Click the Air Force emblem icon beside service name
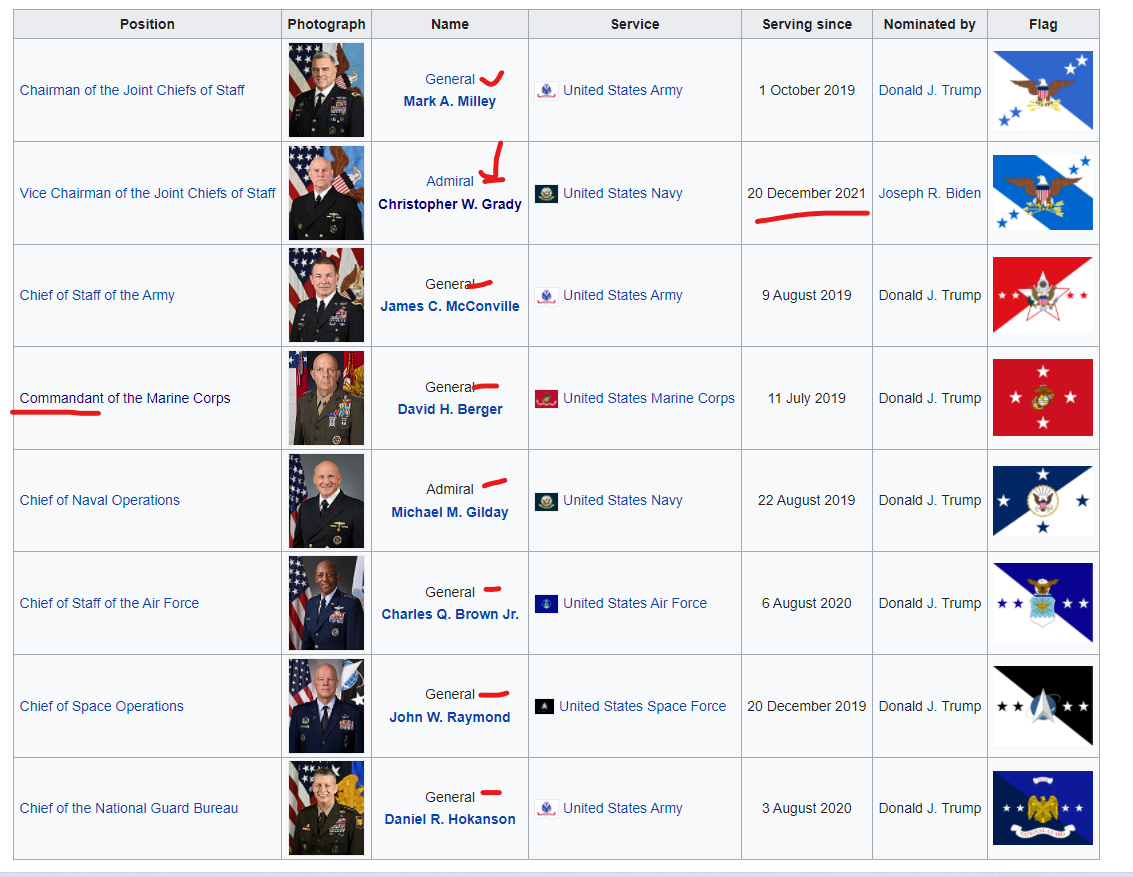Image resolution: width=1133 pixels, height=877 pixels. [x=546, y=603]
